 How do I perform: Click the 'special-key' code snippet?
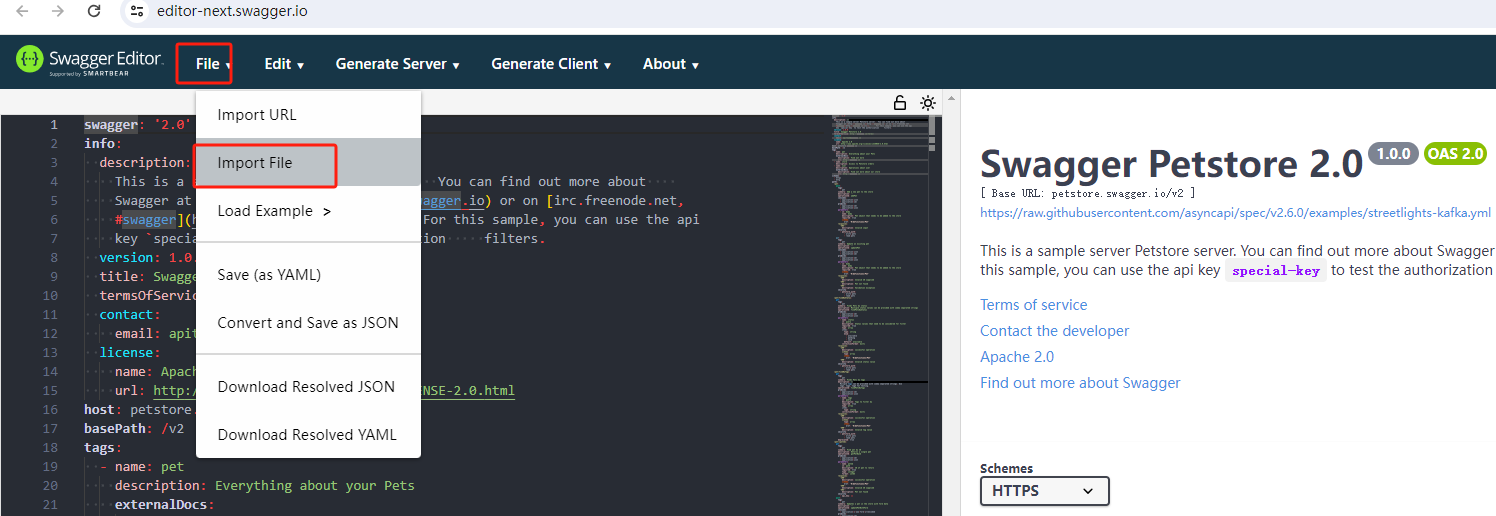1275,271
